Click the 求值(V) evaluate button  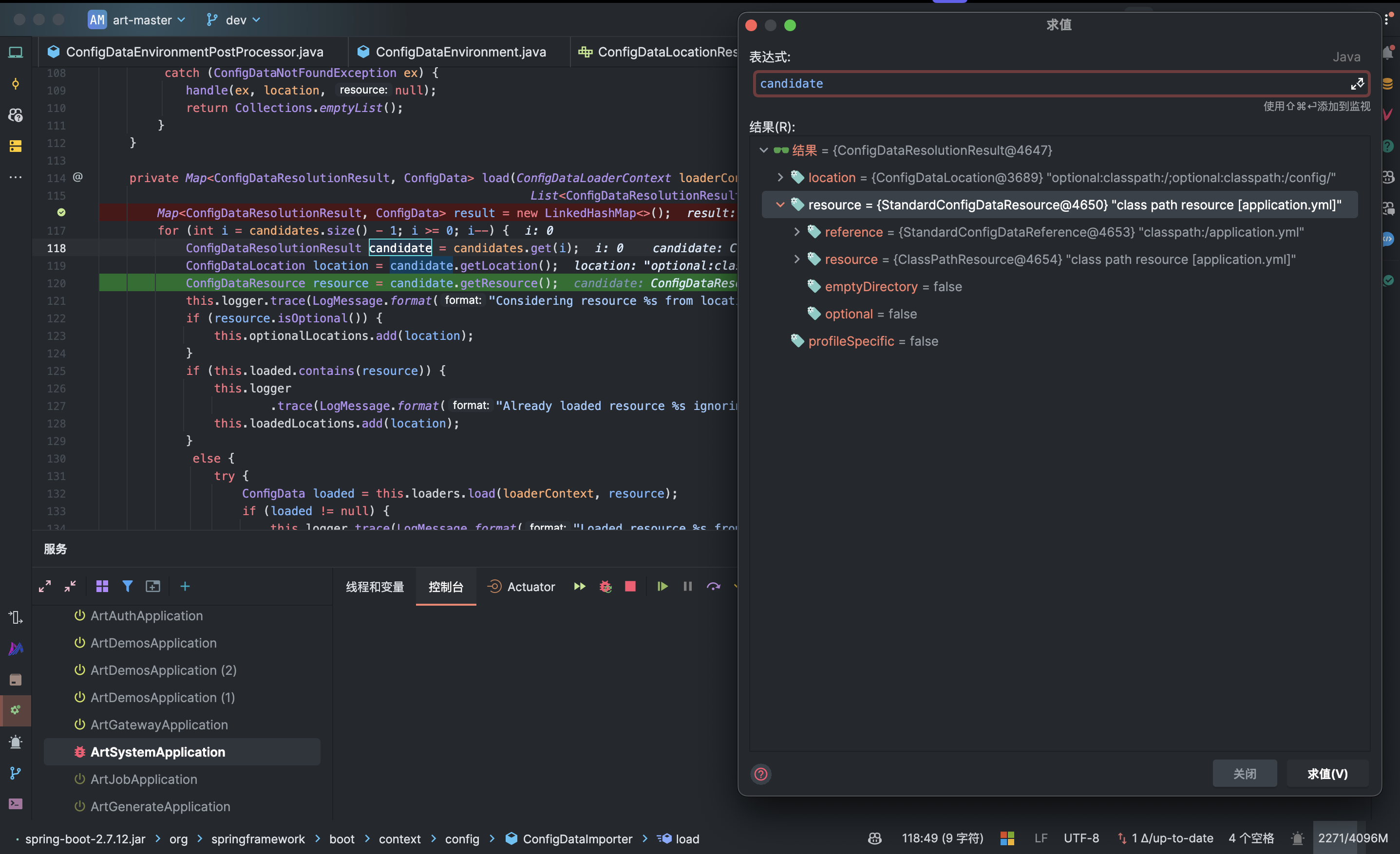point(1327,774)
